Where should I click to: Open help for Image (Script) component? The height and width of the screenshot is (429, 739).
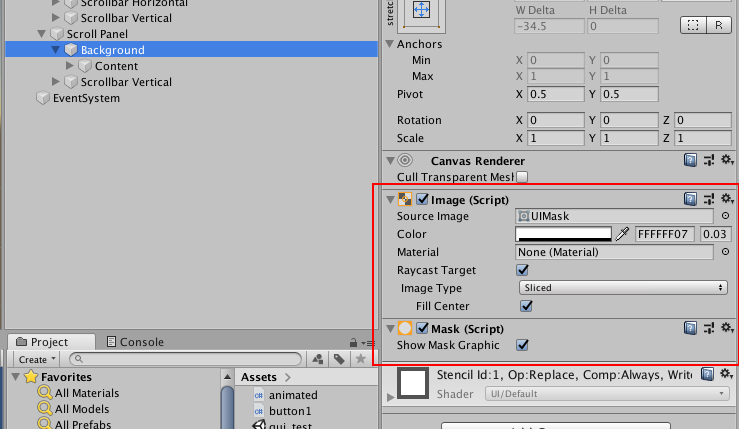click(x=690, y=199)
